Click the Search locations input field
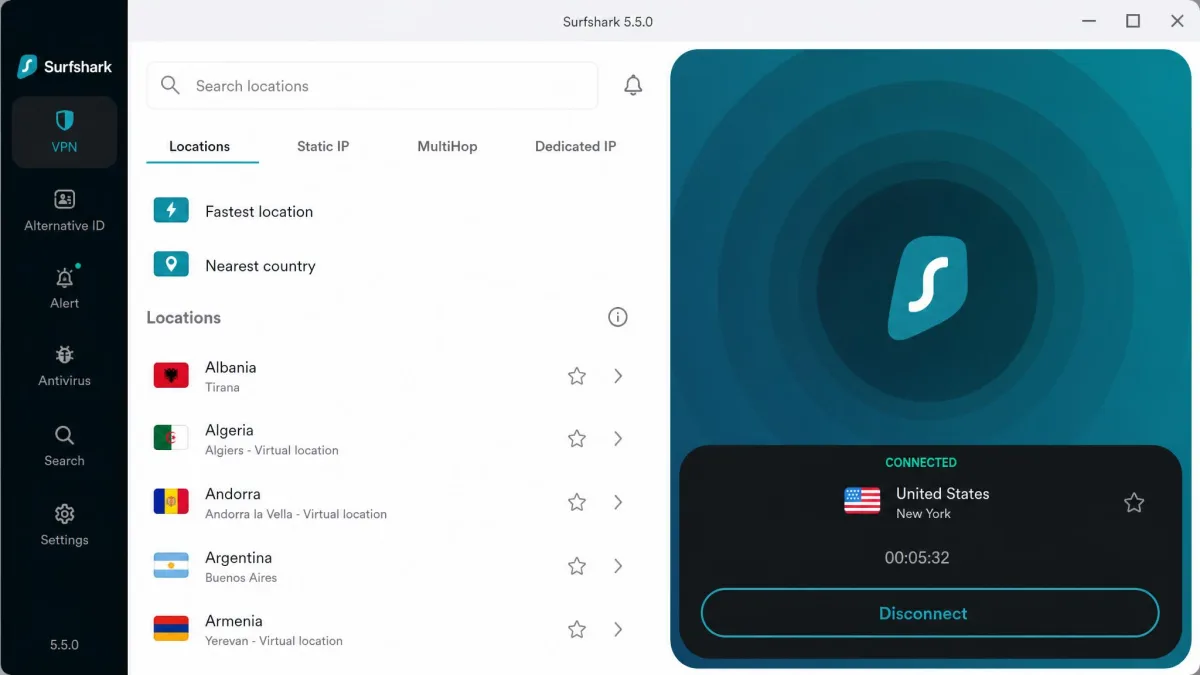 (x=372, y=86)
